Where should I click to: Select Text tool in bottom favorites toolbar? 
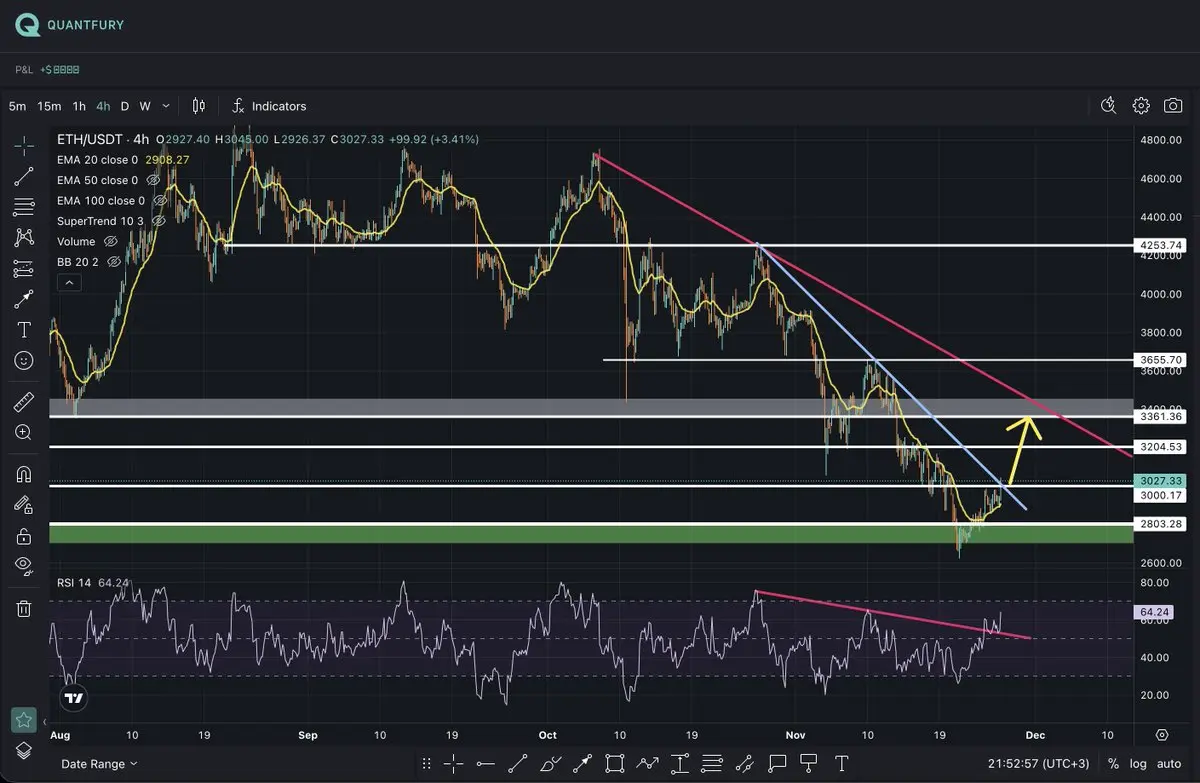coord(841,763)
